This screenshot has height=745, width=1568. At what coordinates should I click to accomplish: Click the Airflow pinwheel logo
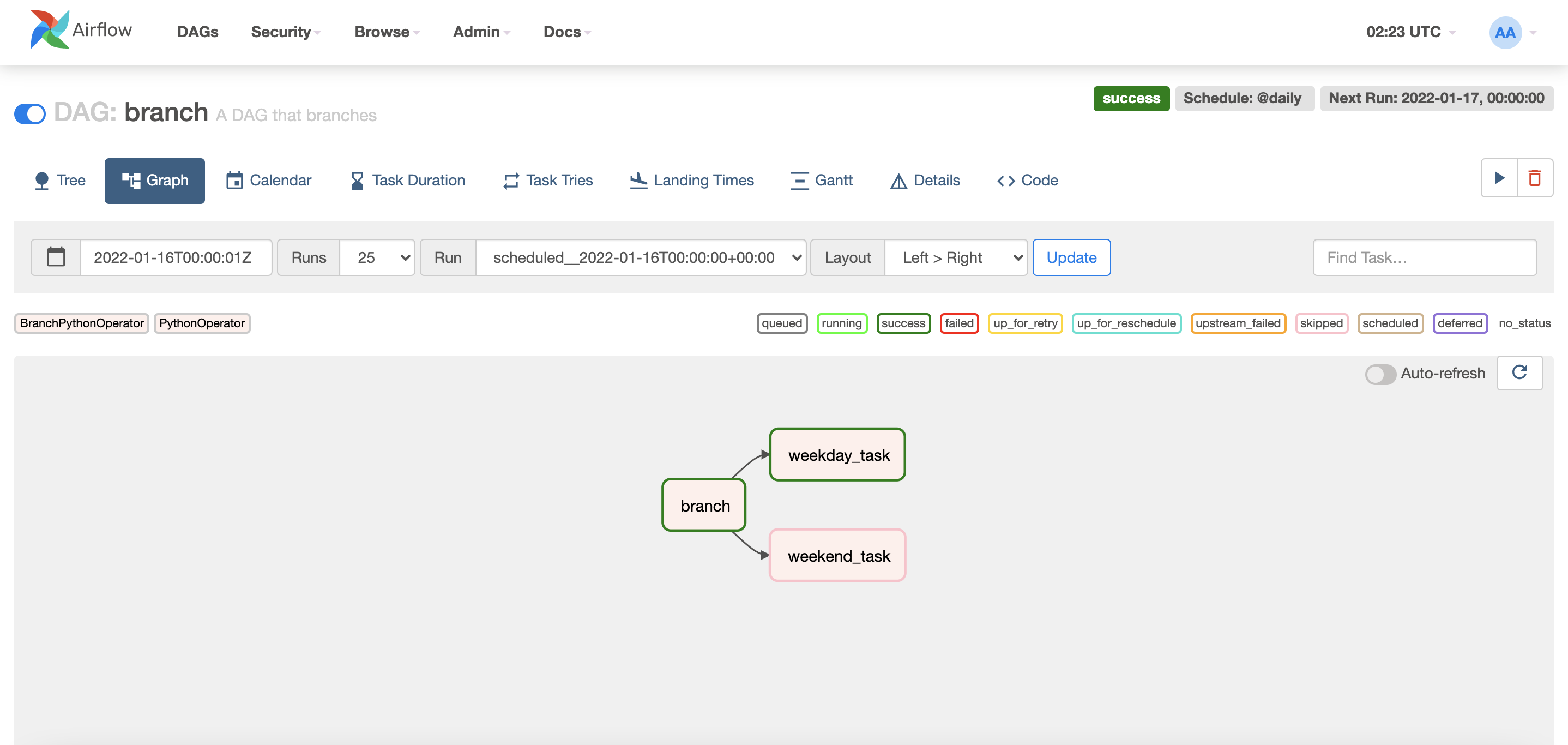[50, 30]
